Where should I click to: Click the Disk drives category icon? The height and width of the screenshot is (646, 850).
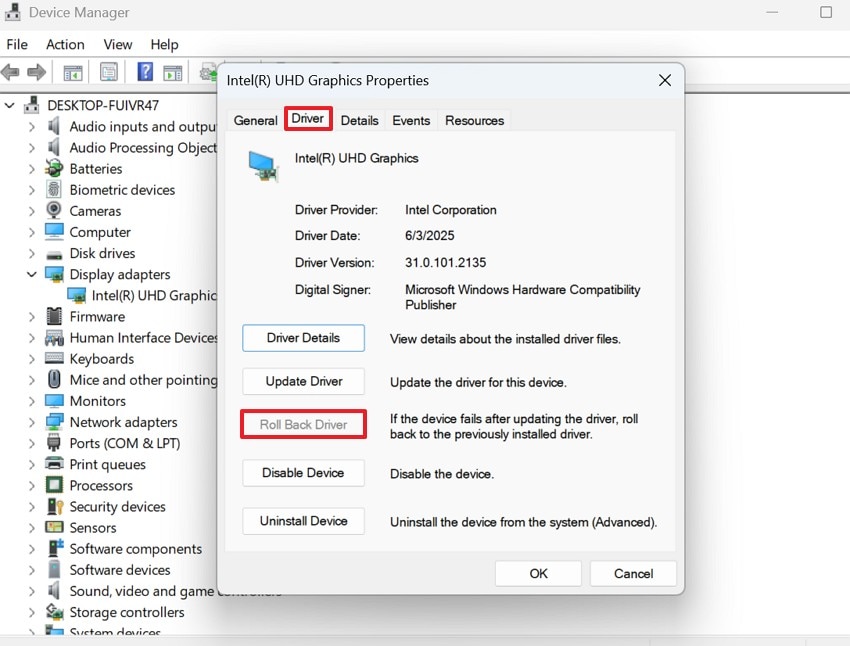point(54,254)
